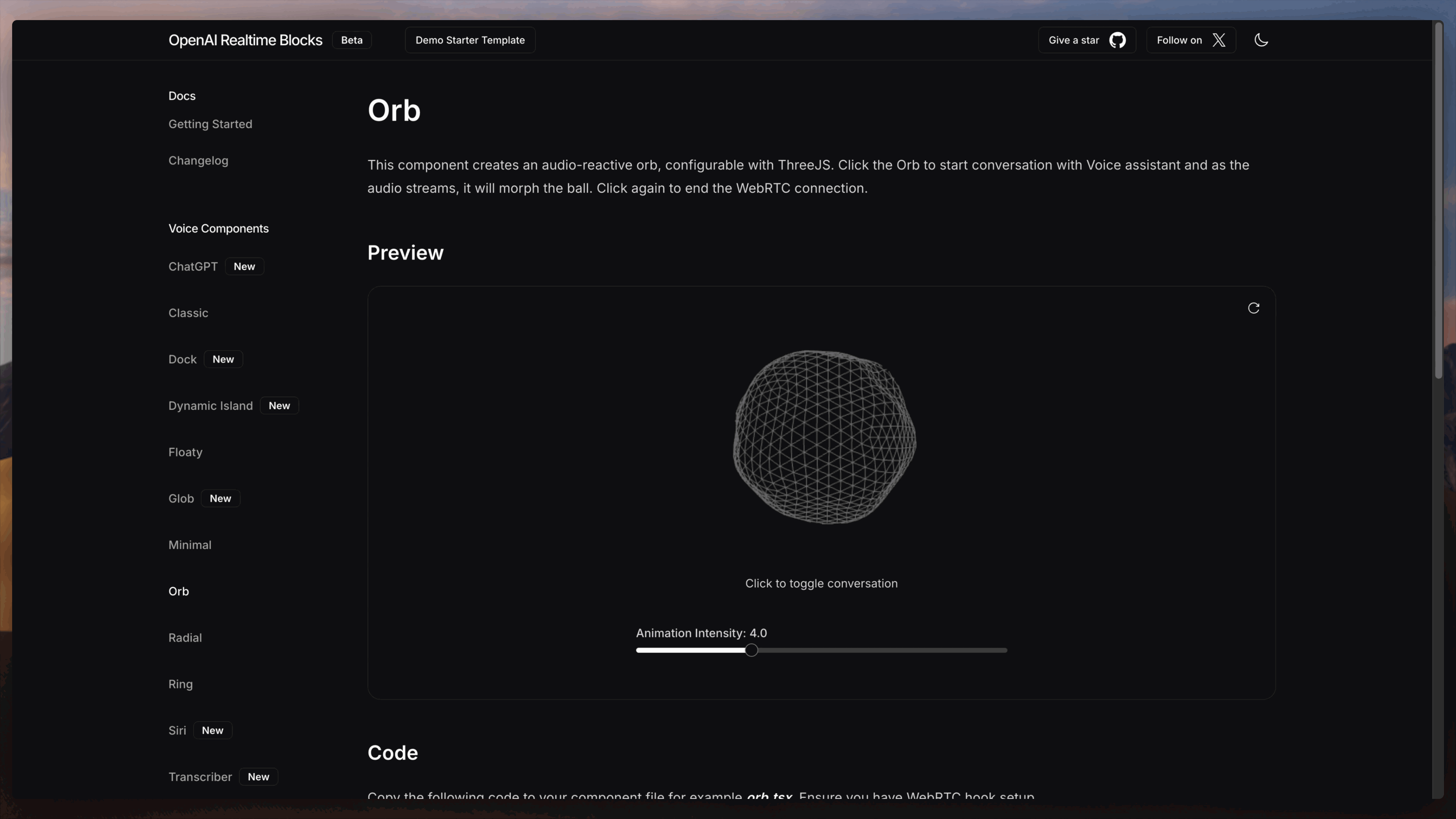Click the Beta badge
The width and height of the screenshot is (1456, 819).
pyautogui.click(x=351, y=40)
